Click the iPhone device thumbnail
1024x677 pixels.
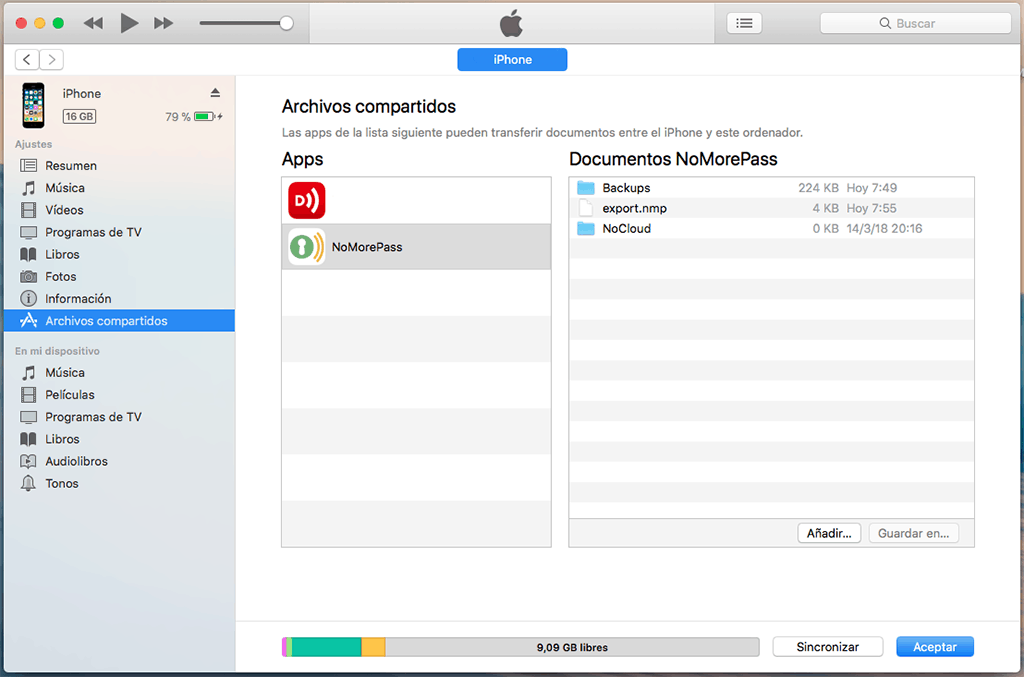(33, 105)
